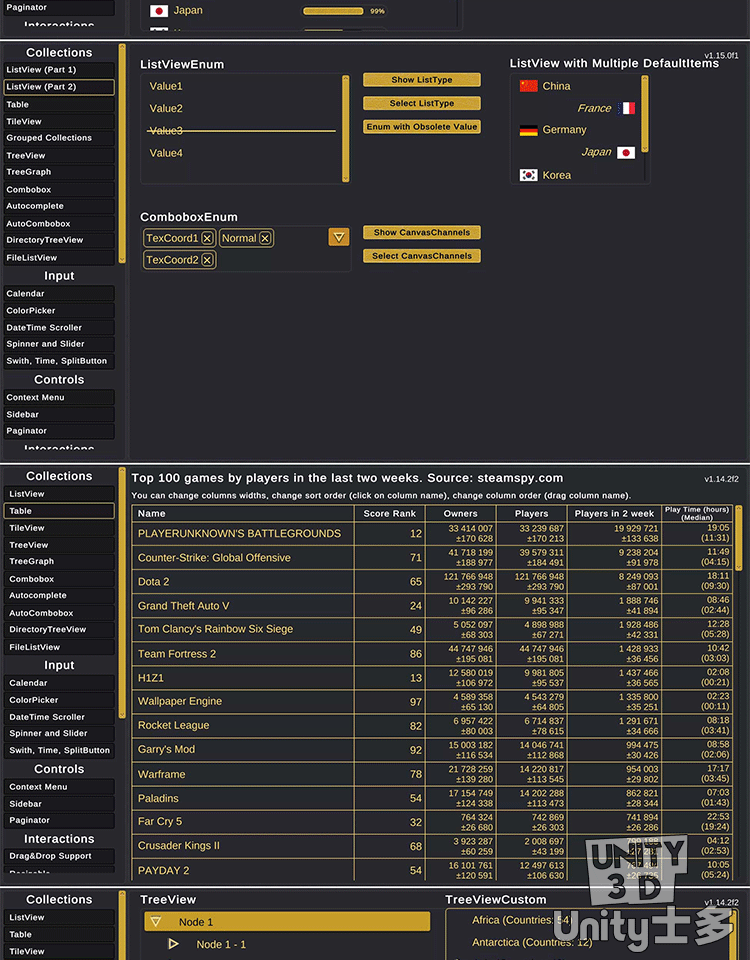
Task: Remove the TexCoord2 tag via its X
Action: [207, 260]
